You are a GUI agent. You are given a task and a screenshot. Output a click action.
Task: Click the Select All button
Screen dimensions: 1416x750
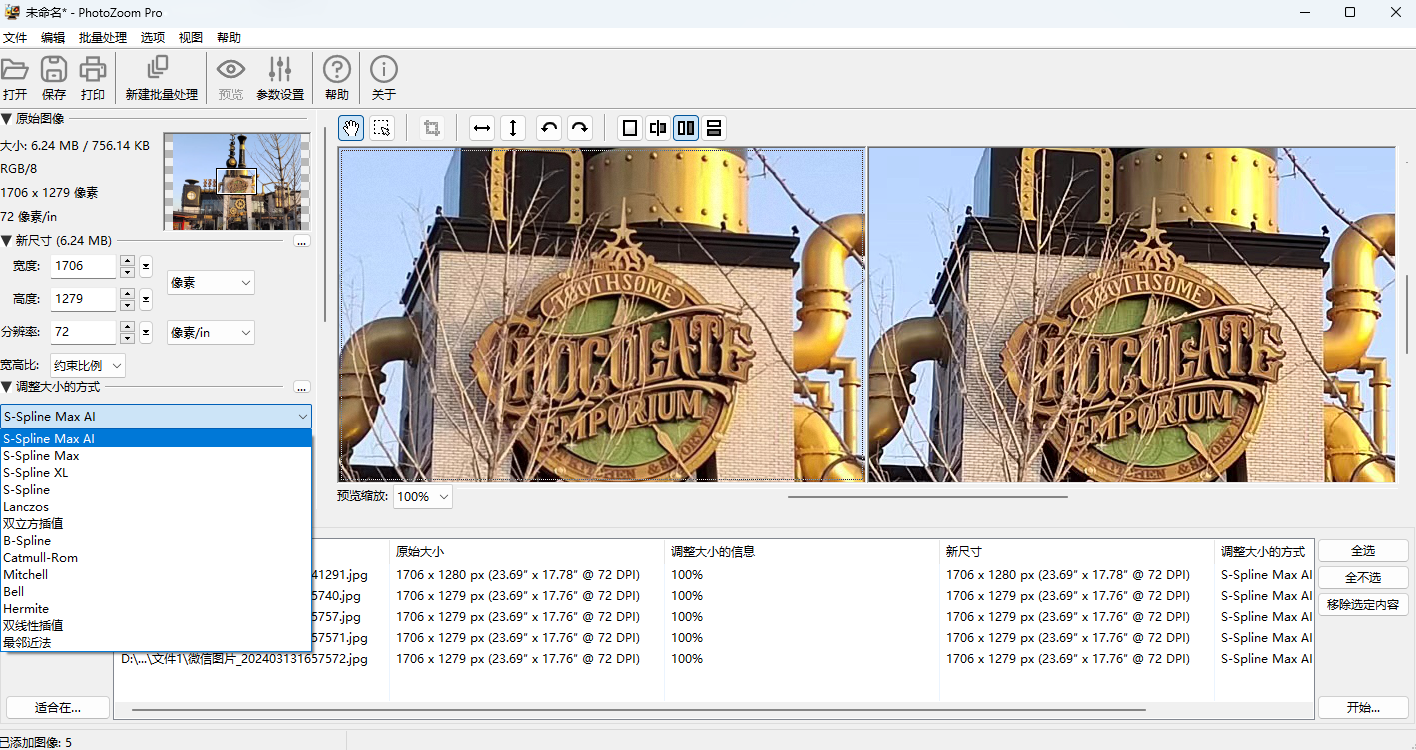1362,551
